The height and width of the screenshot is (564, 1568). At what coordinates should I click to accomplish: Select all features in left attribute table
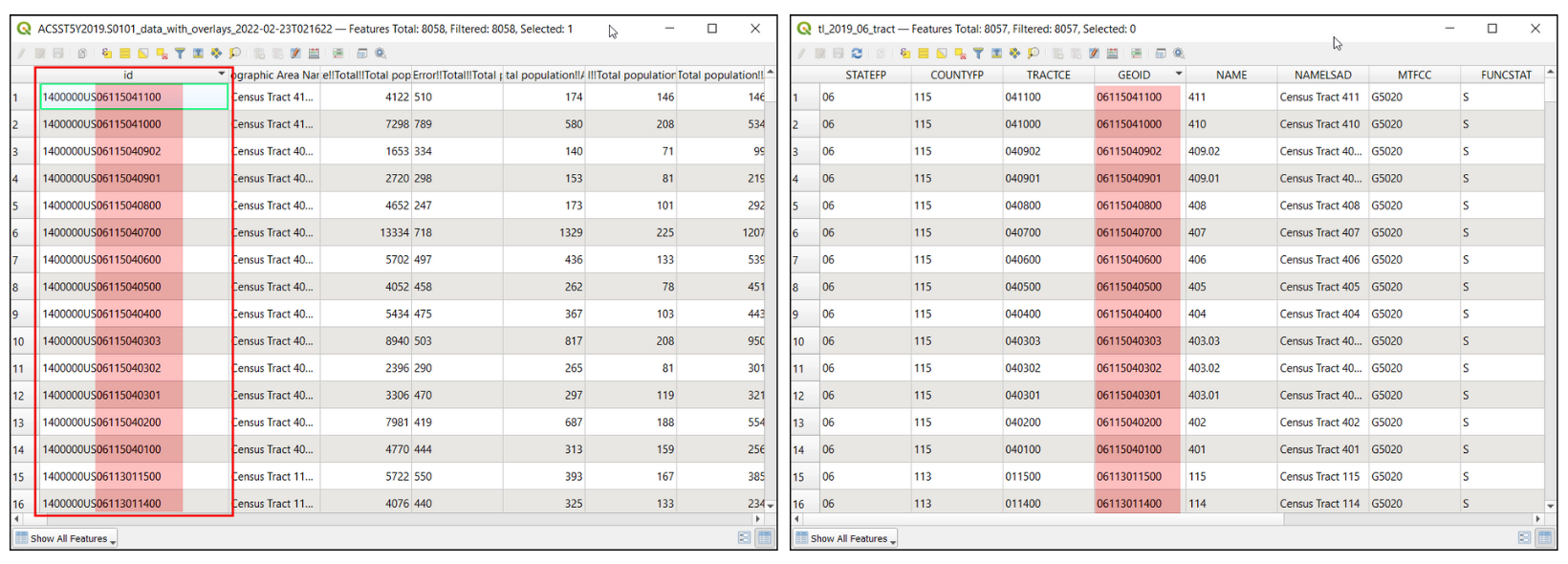(124, 54)
